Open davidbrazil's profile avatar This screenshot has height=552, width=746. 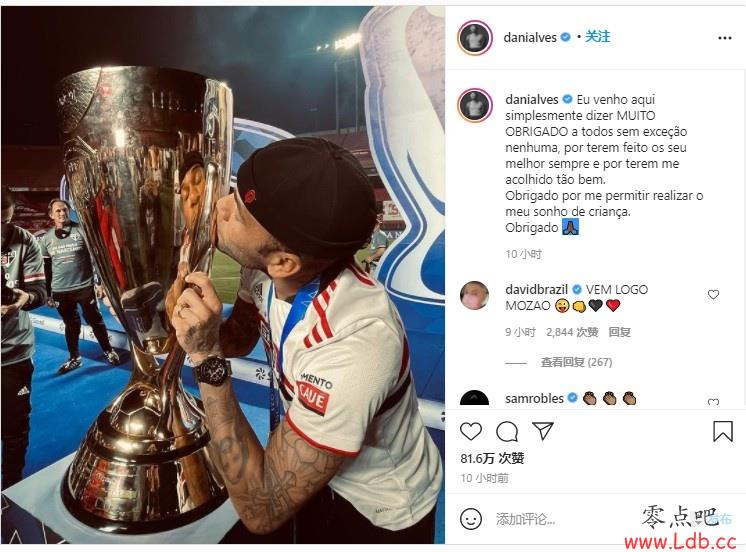[x=474, y=296]
